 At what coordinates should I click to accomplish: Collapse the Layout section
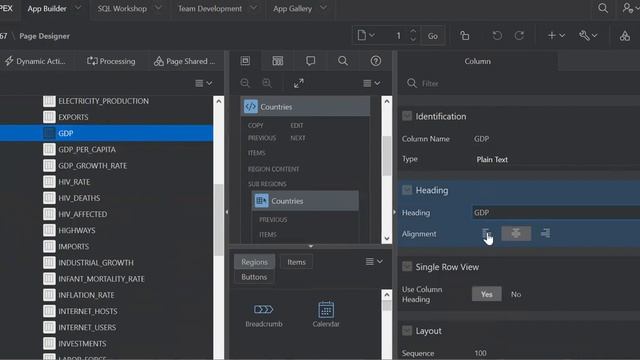coord(407,331)
